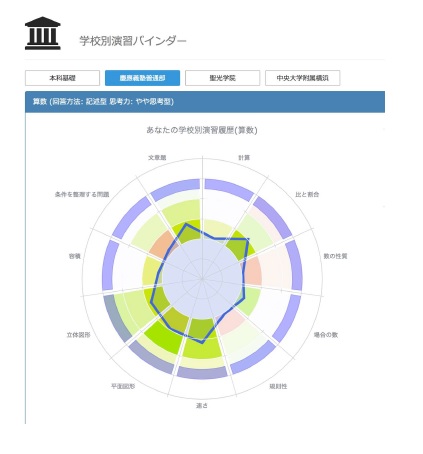Viewport: 423px width, 454px height.
Task: Click the 数の性質 axis label
Action: point(335,256)
